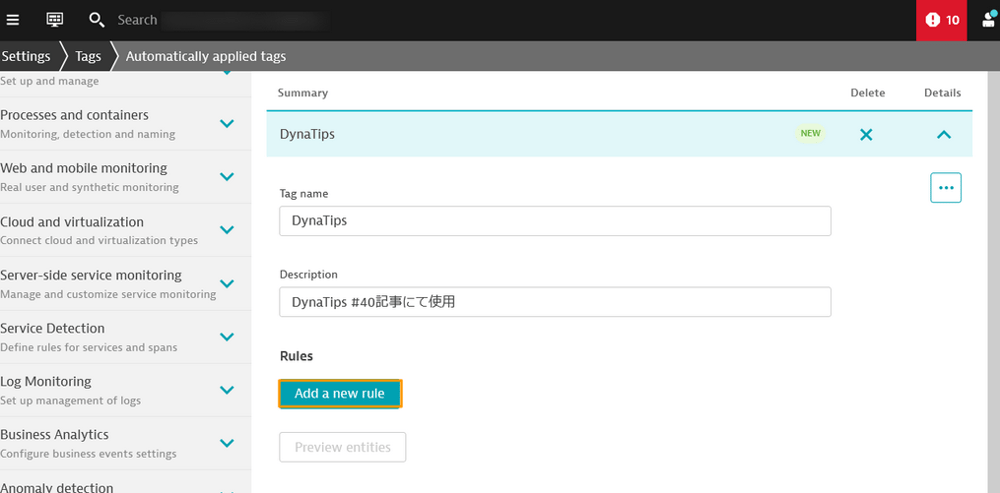The image size is (1000, 493).
Task: Go to Settings breadcrumb
Action: pyautogui.click(x=26, y=56)
